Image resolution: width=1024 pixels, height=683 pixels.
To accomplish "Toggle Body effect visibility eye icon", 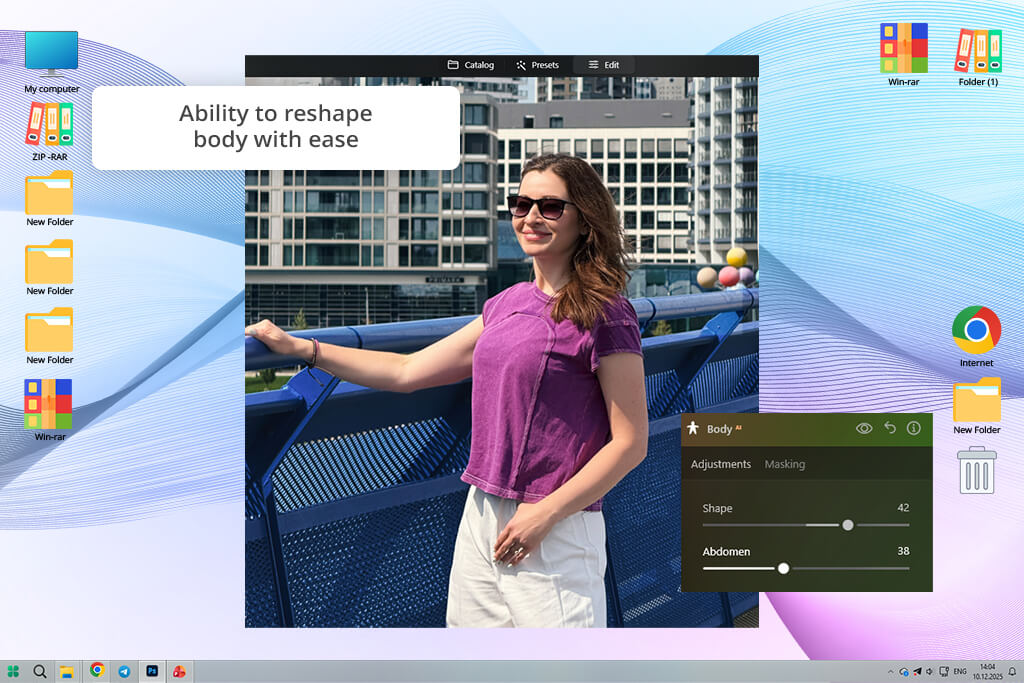I will (864, 428).
